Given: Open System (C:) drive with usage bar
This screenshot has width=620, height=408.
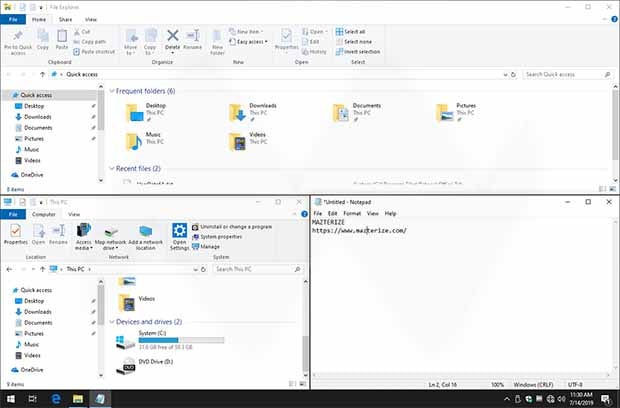Looking at the screenshot, I should 170,341.
